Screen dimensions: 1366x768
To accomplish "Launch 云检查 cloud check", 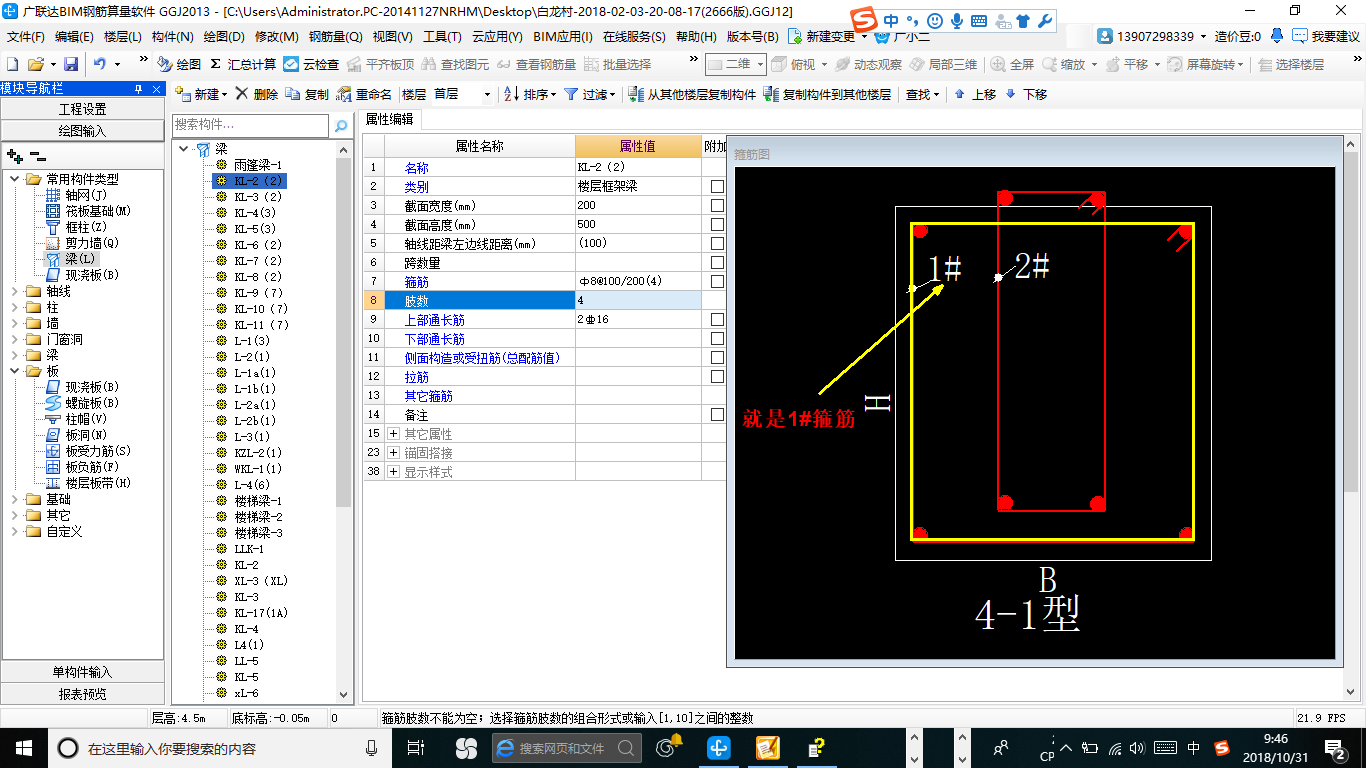I will tap(311, 64).
